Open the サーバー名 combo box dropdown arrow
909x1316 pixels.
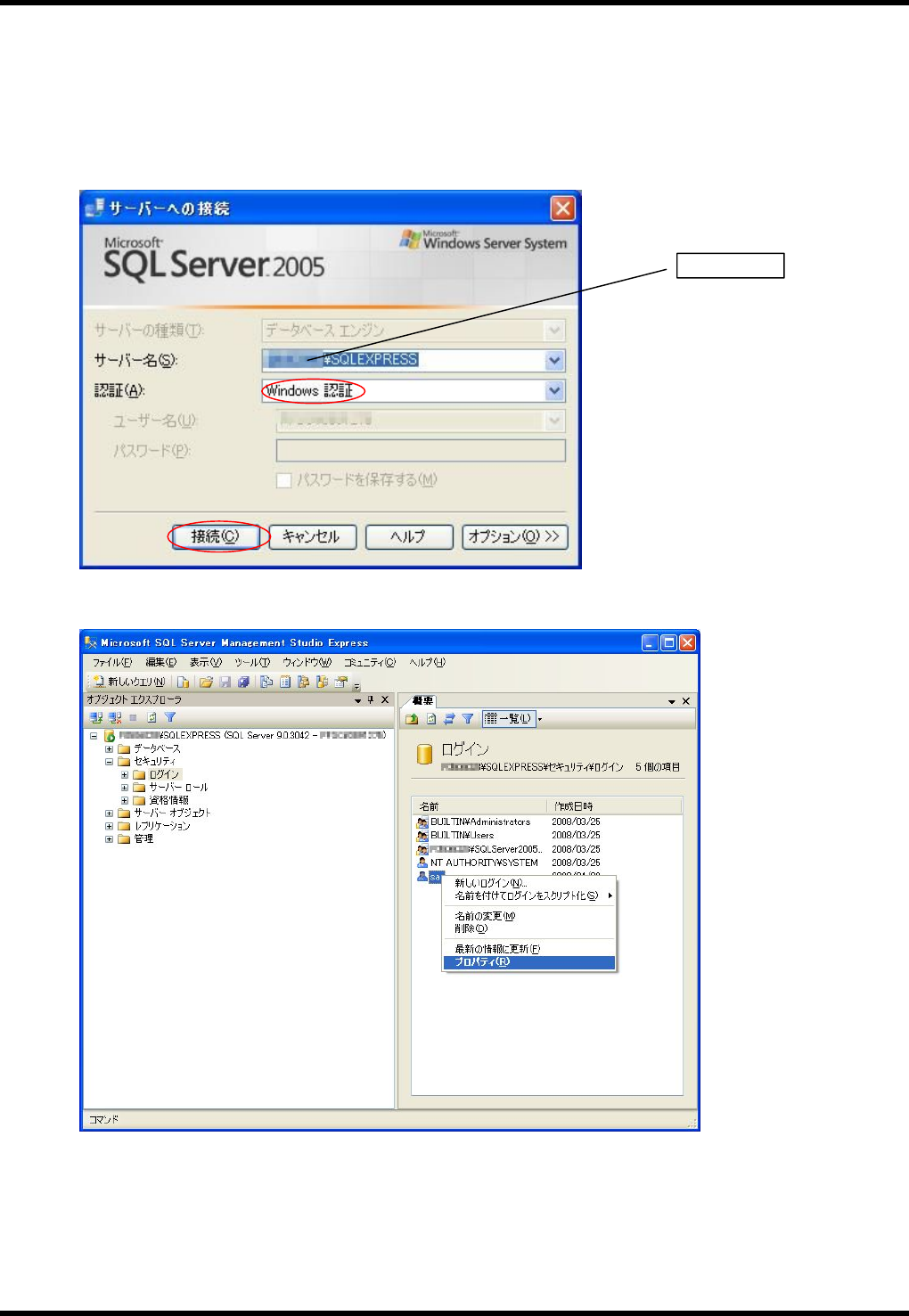555,360
